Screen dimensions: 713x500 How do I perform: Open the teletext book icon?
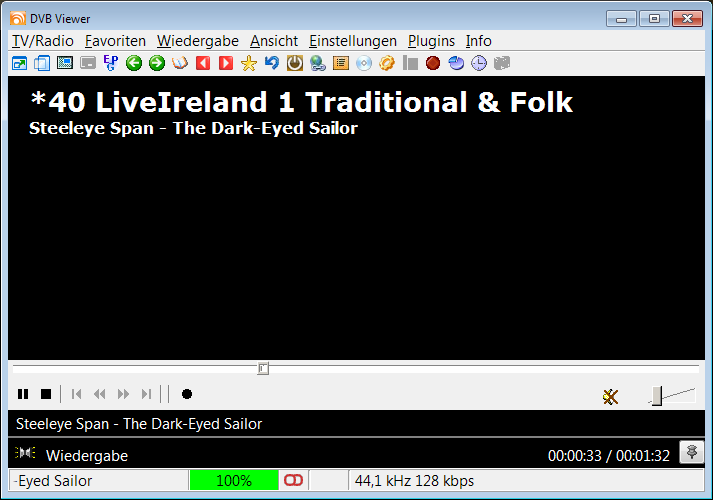180,63
